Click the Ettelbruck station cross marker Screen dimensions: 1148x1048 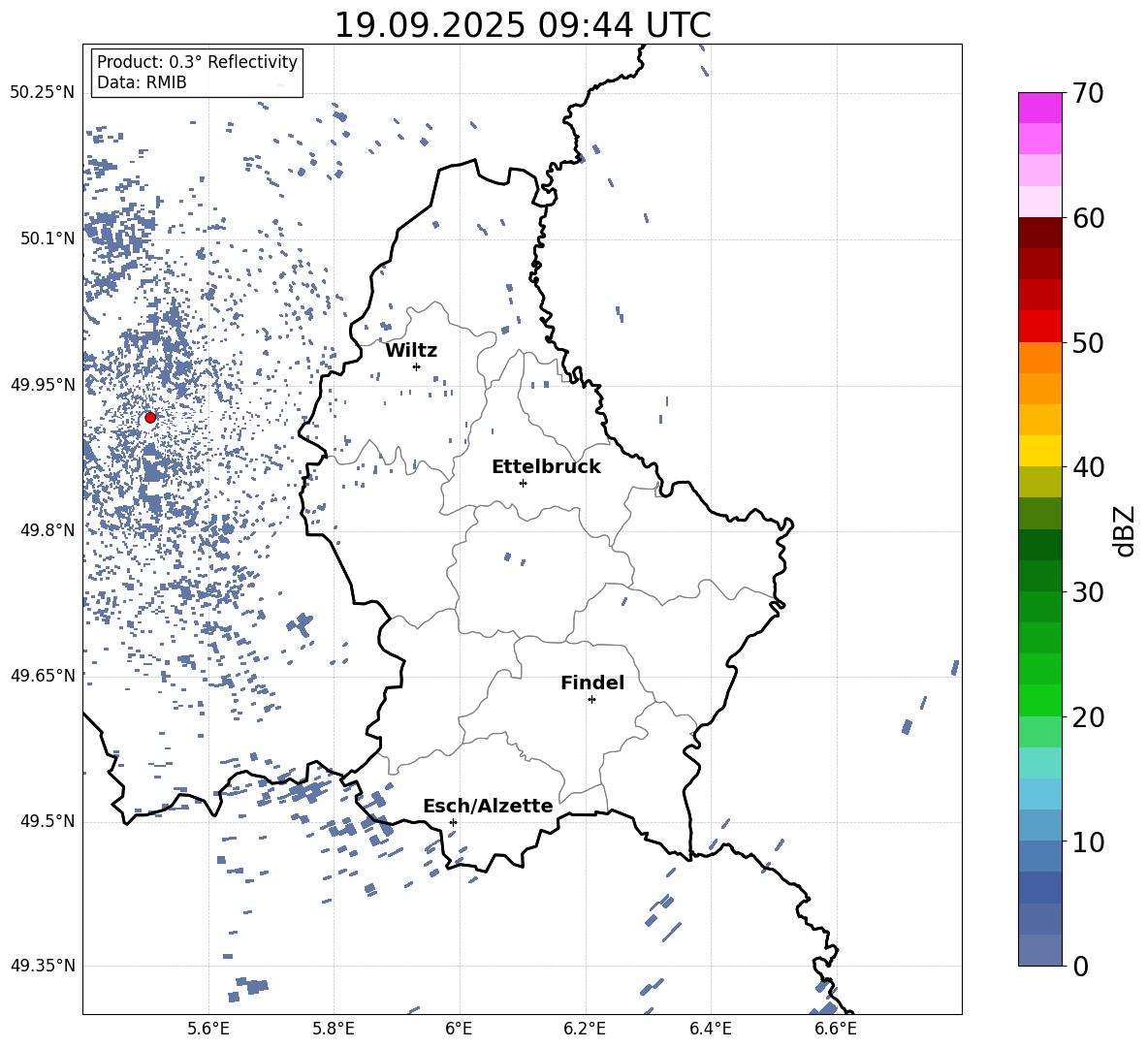[x=523, y=483]
